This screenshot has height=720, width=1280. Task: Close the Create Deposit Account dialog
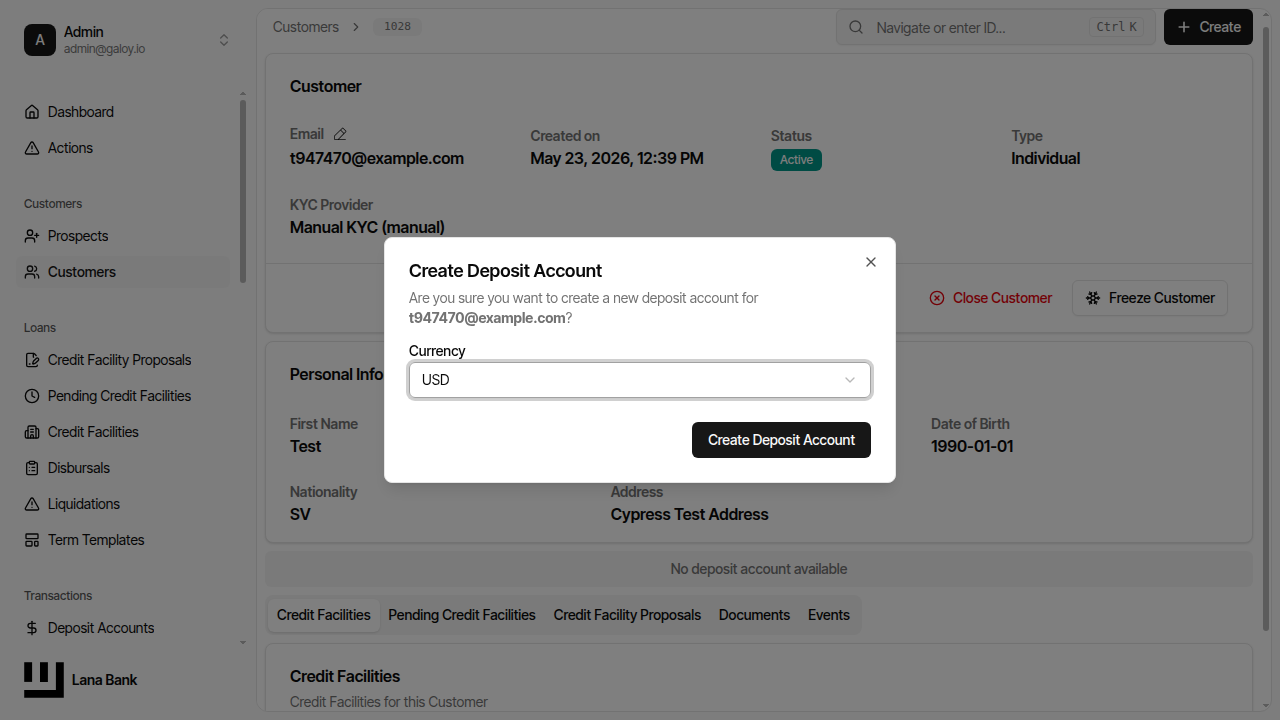[871, 262]
